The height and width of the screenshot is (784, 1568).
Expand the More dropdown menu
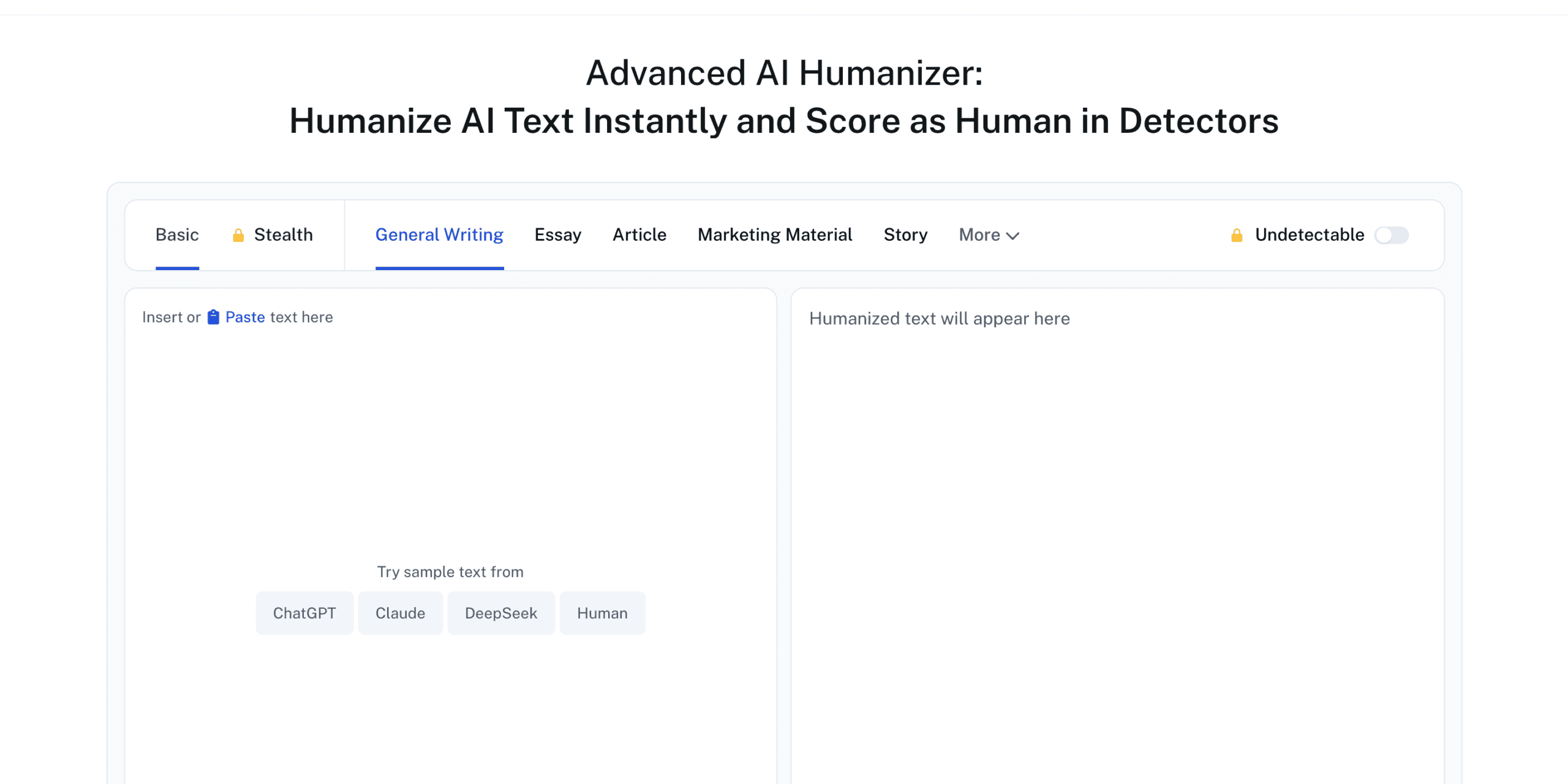pyautogui.click(x=989, y=235)
